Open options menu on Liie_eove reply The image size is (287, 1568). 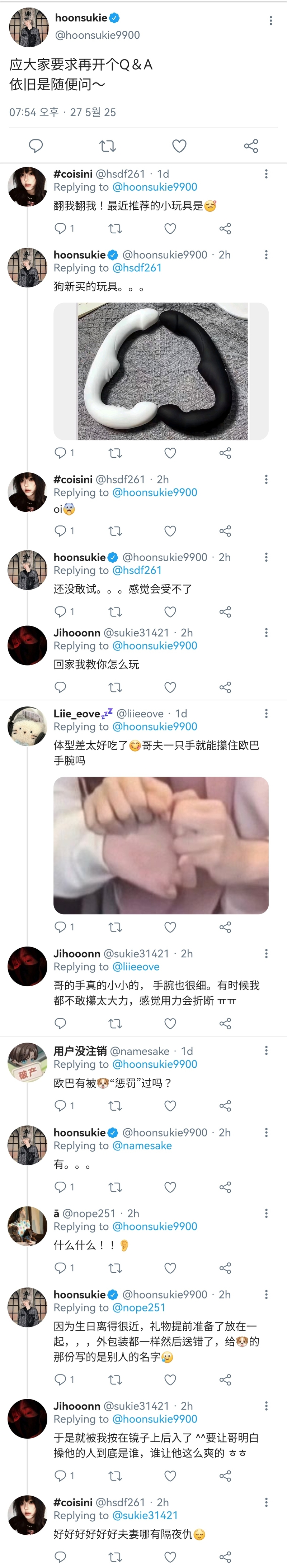pos(266,713)
